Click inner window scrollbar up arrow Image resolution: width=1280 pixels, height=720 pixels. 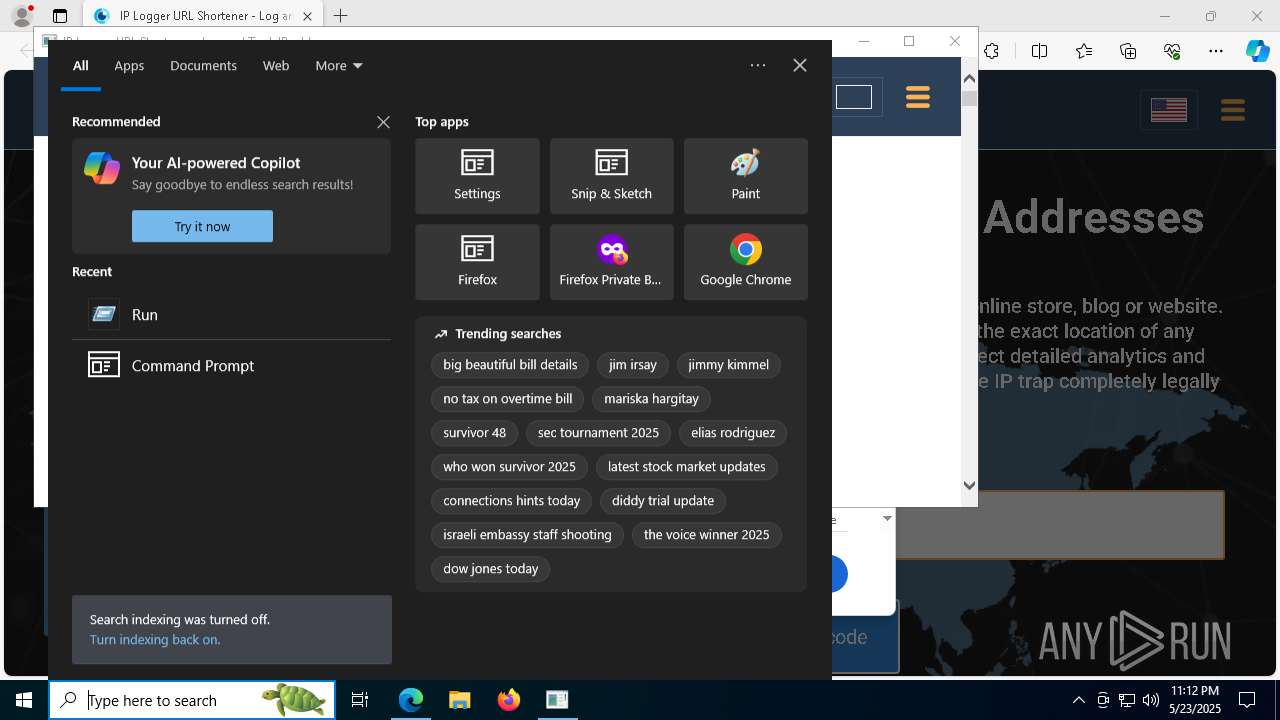click(x=969, y=78)
